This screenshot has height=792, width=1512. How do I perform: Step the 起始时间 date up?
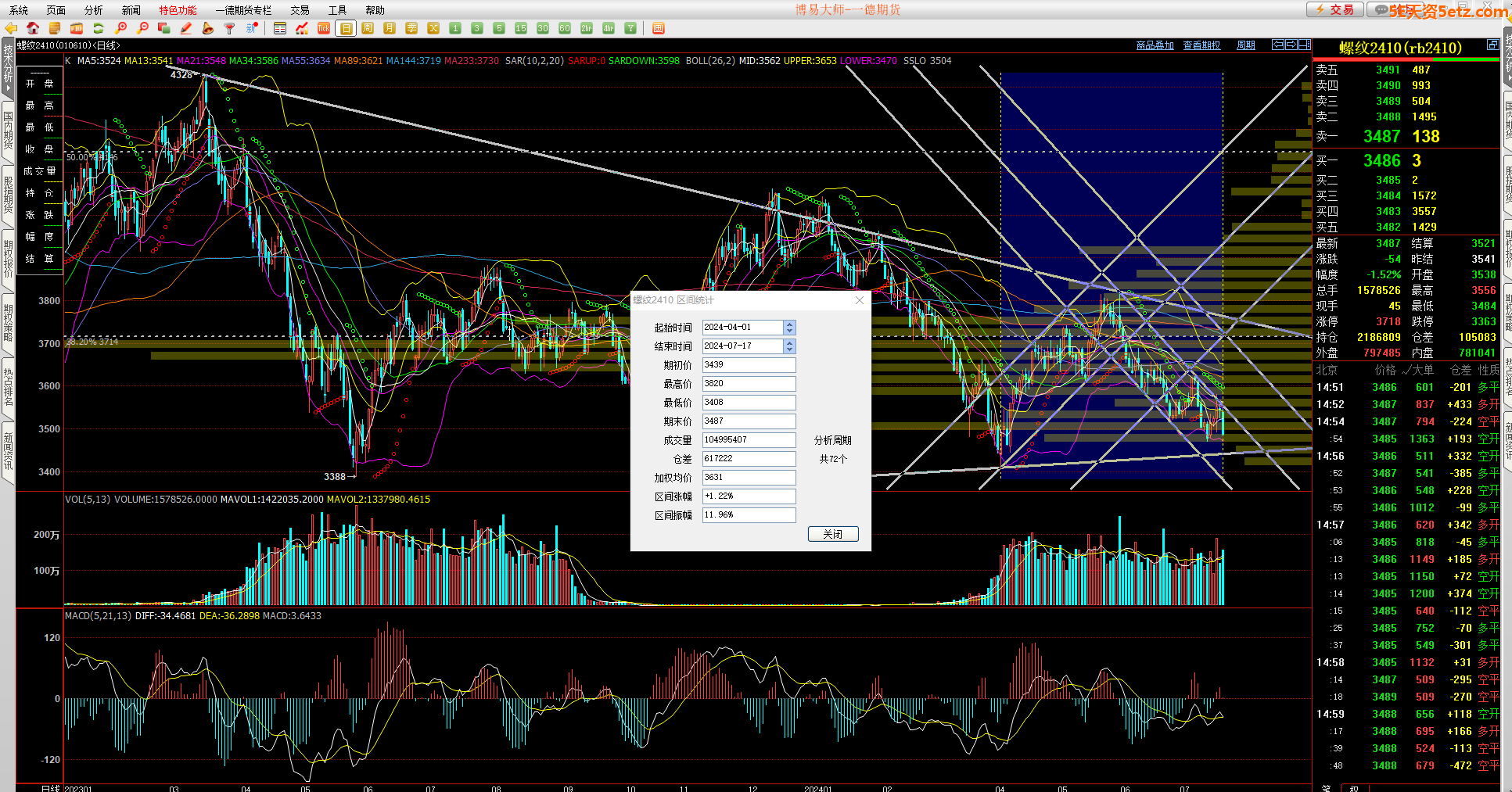click(x=789, y=324)
